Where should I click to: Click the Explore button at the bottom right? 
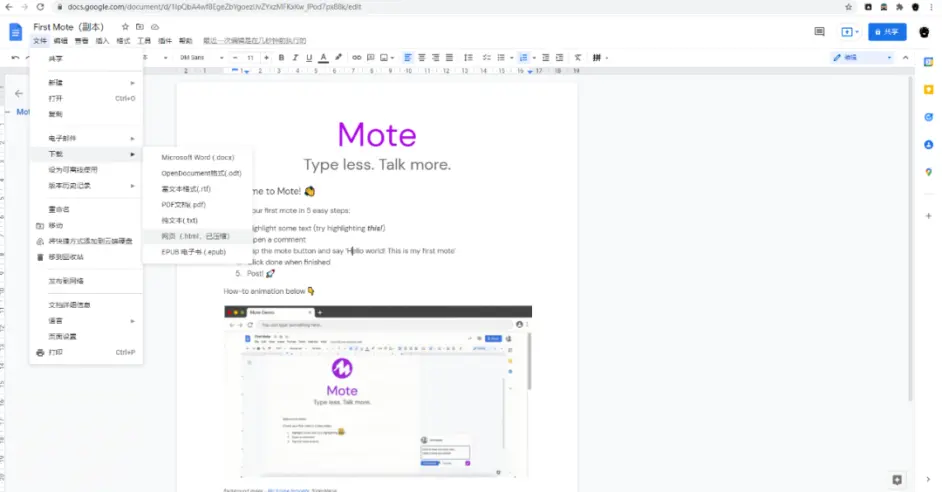click(897, 479)
